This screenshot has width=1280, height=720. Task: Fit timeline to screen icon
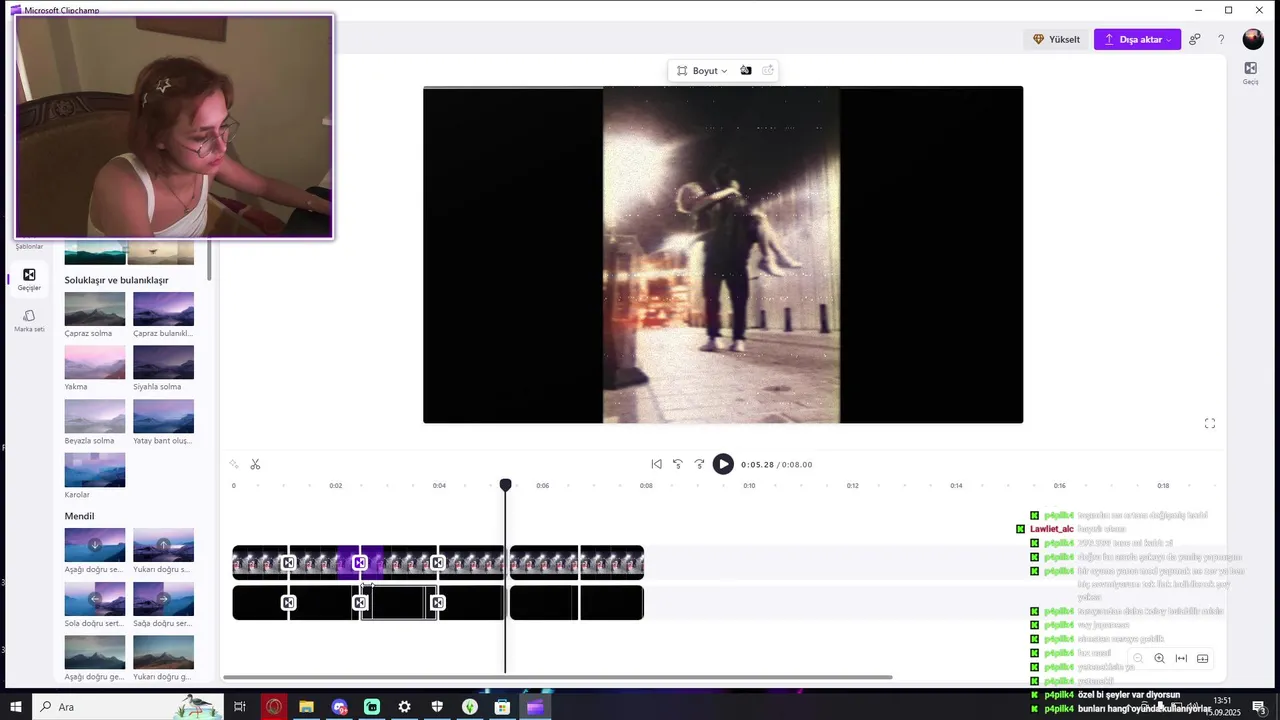pyautogui.click(x=1181, y=659)
